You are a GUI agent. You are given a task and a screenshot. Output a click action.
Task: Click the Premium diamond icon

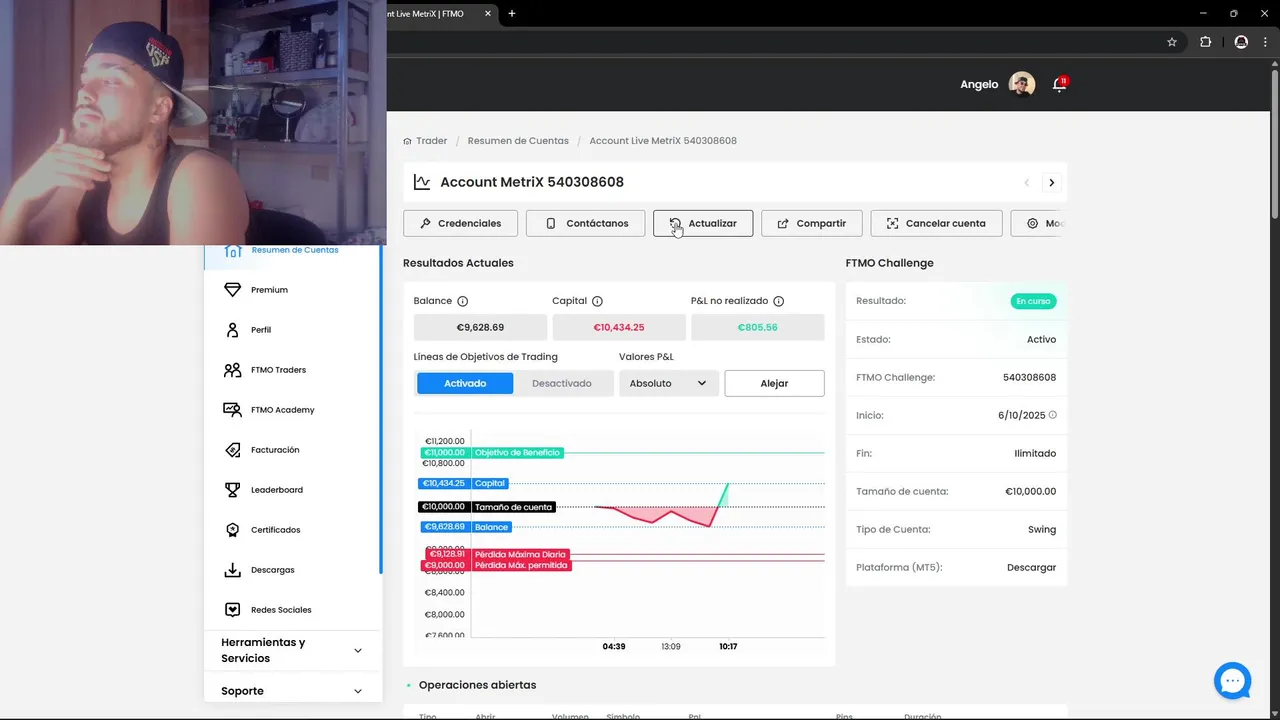[x=233, y=290]
